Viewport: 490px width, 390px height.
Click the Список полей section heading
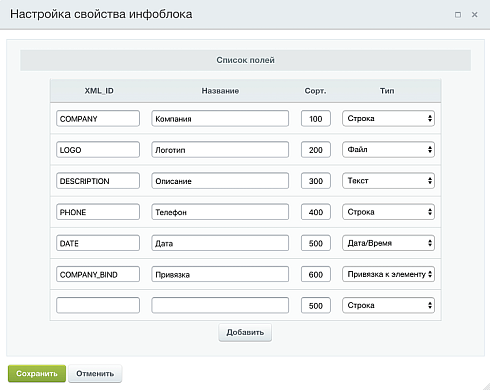tap(245, 60)
